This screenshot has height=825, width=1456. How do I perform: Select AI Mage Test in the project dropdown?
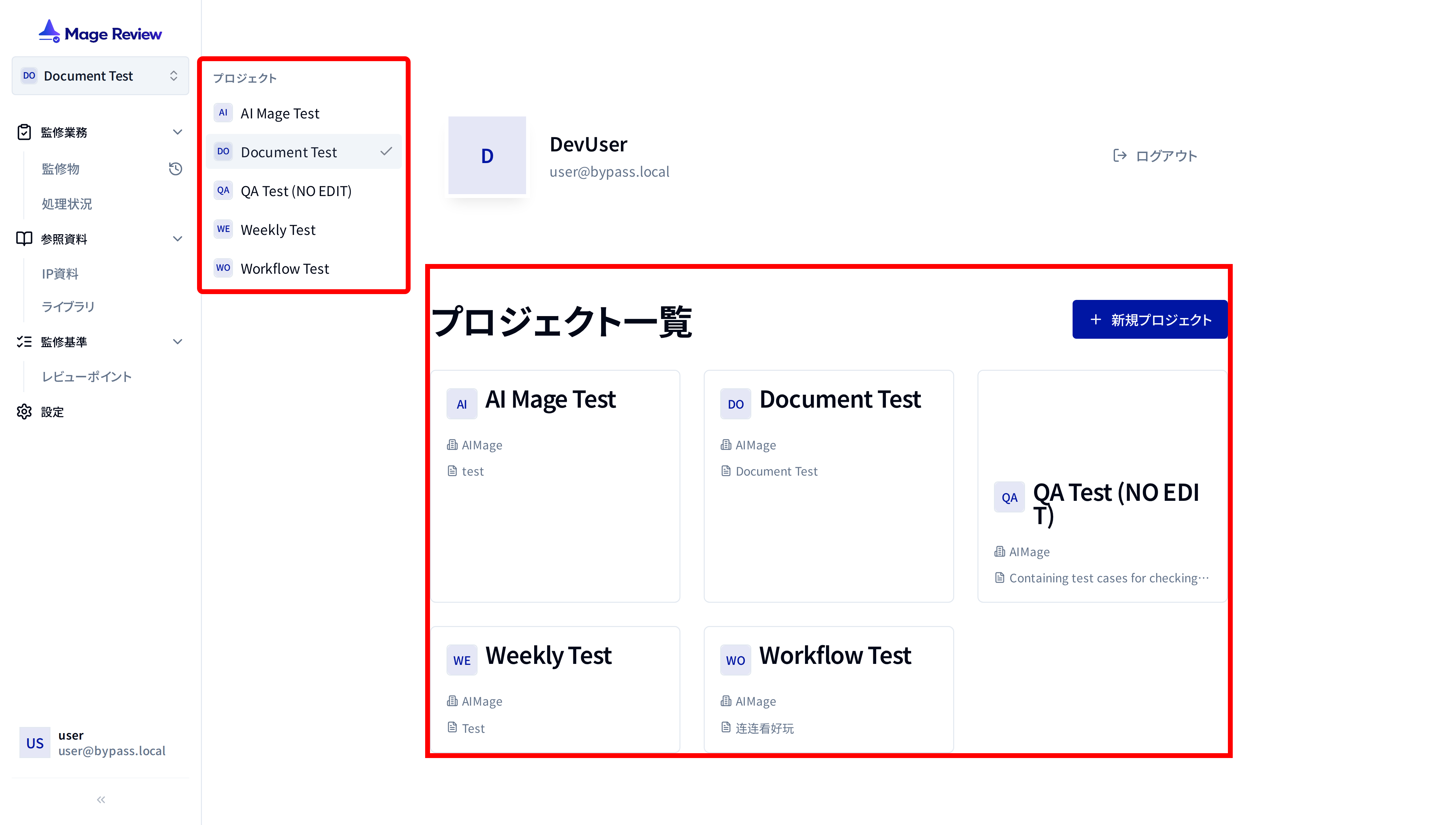(x=304, y=113)
